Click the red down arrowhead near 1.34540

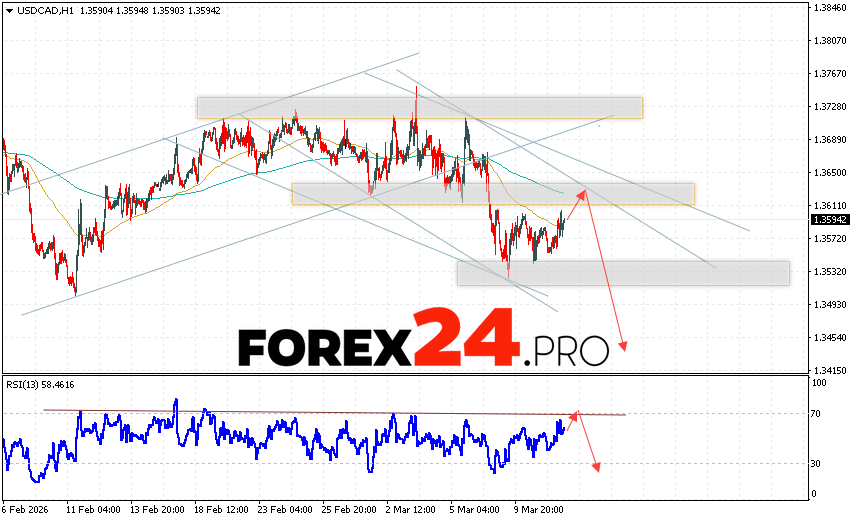pyautogui.click(x=623, y=346)
